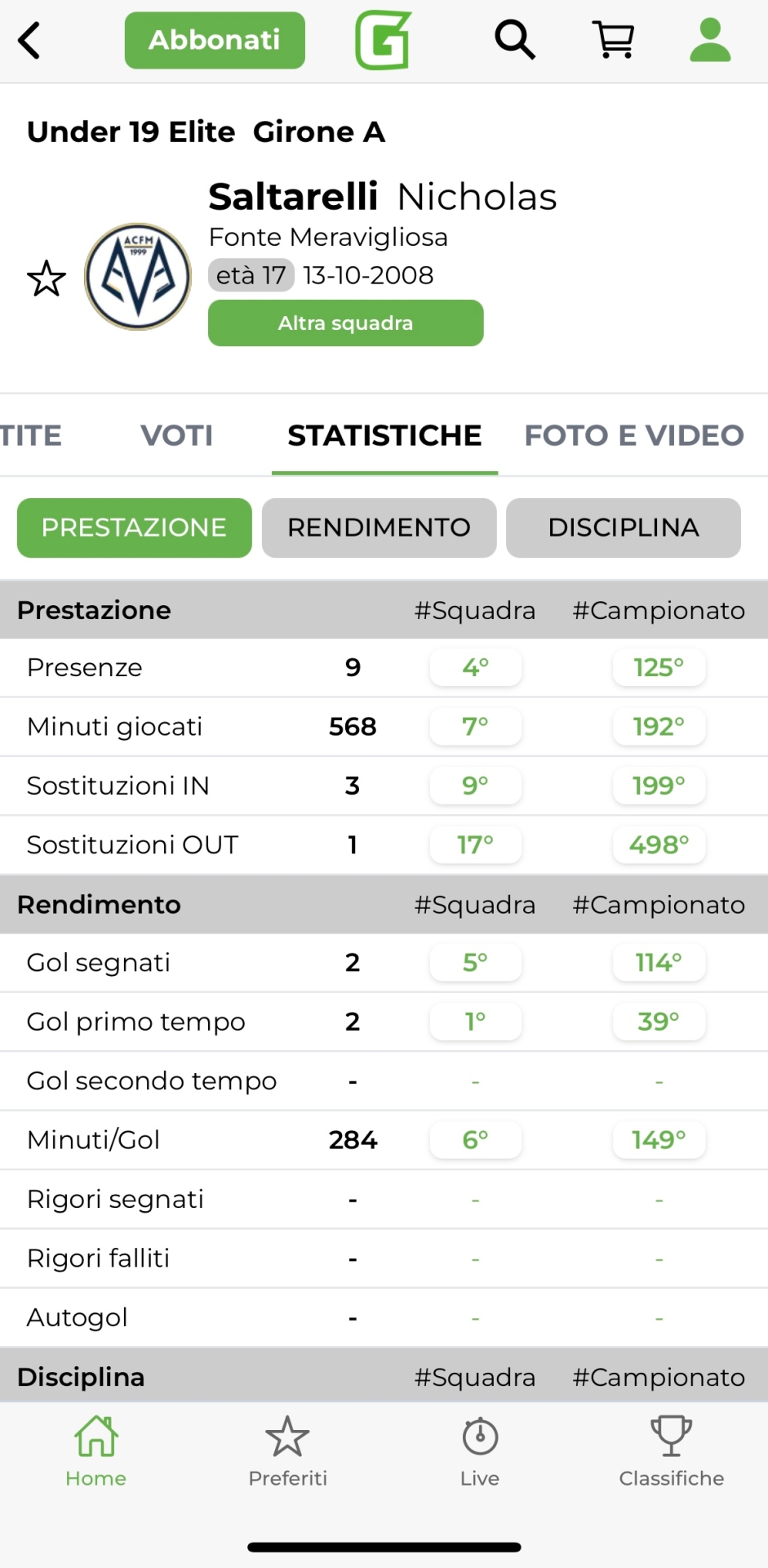
Task: Open the user profile icon
Action: (x=710, y=40)
